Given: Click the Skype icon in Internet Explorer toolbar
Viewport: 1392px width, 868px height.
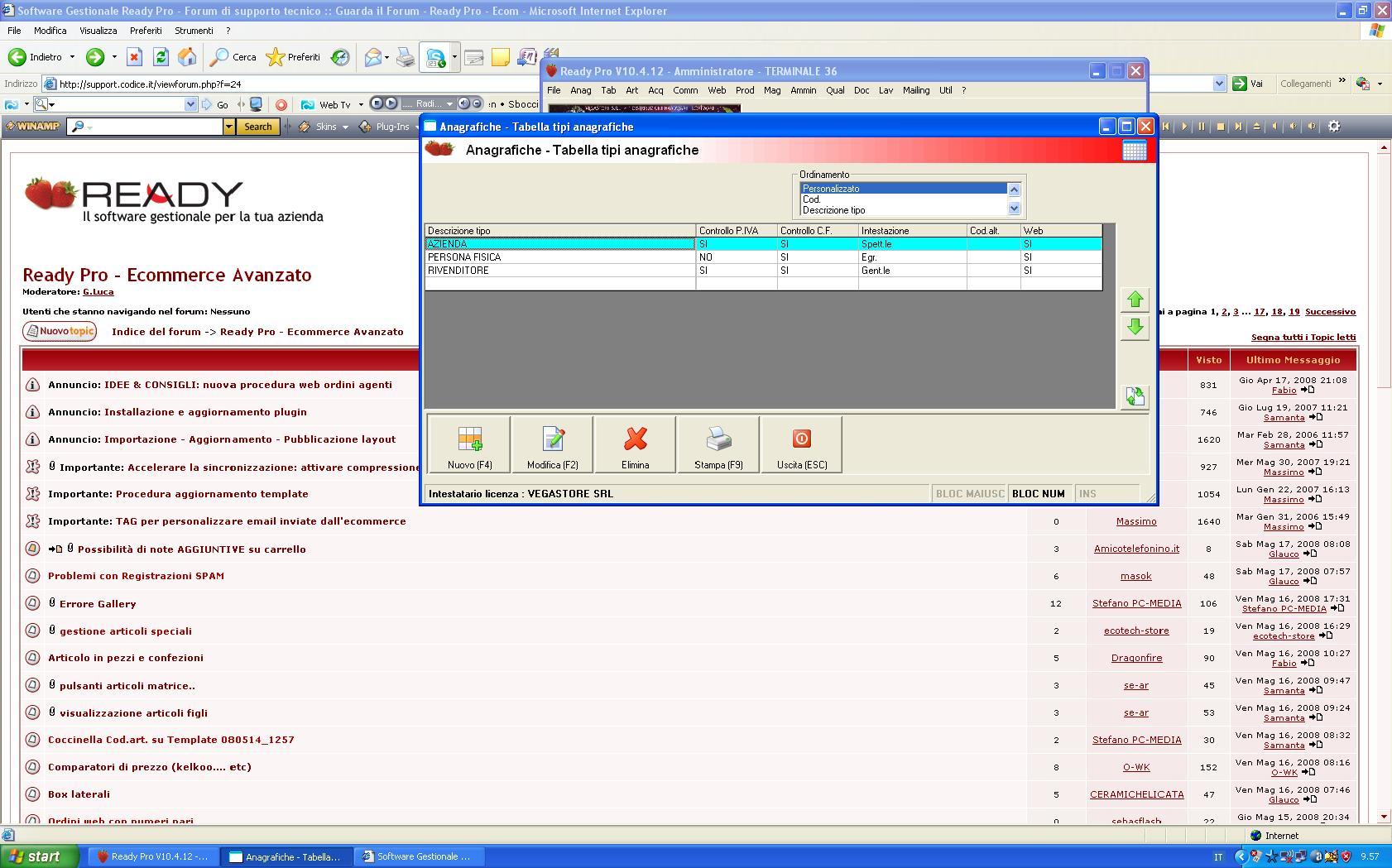Looking at the screenshot, I should pos(435,57).
